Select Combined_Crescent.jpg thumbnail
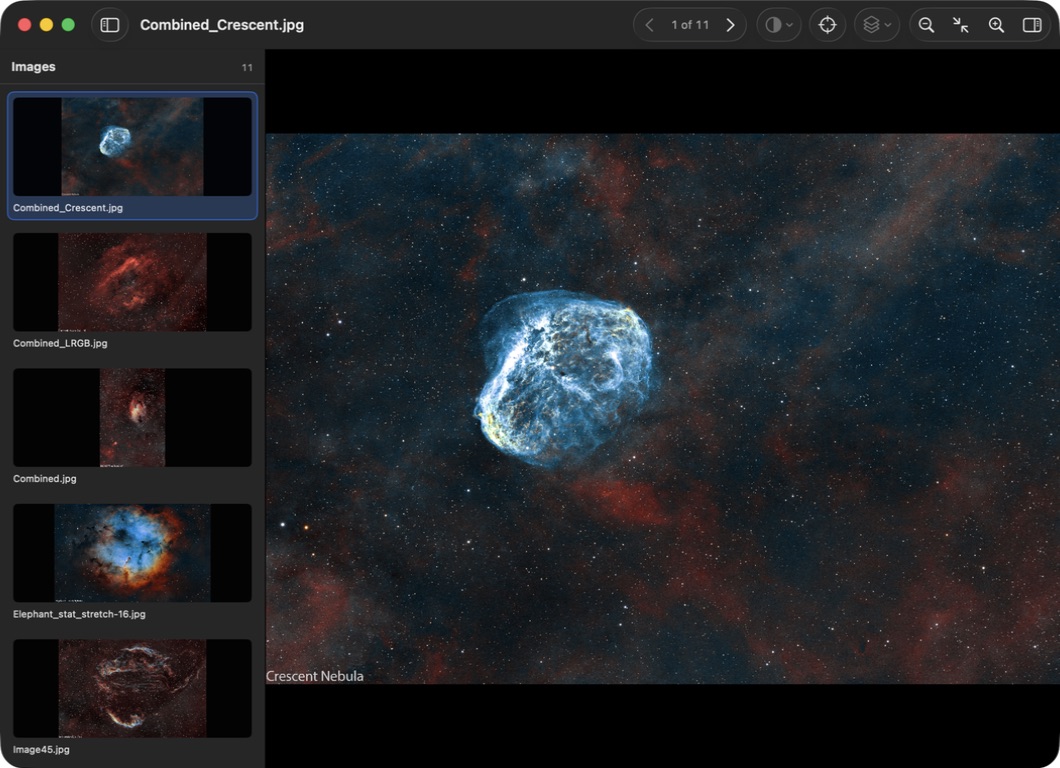The width and height of the screenshot is (1060, 768). click(132, 147)
